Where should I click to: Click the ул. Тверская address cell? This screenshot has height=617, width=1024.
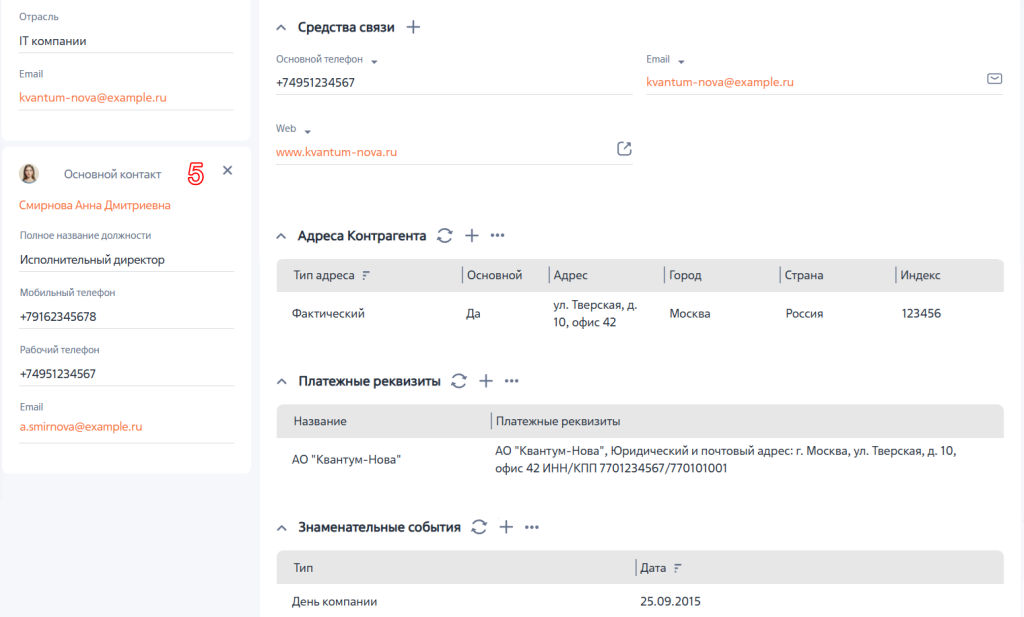click(595, 313)
